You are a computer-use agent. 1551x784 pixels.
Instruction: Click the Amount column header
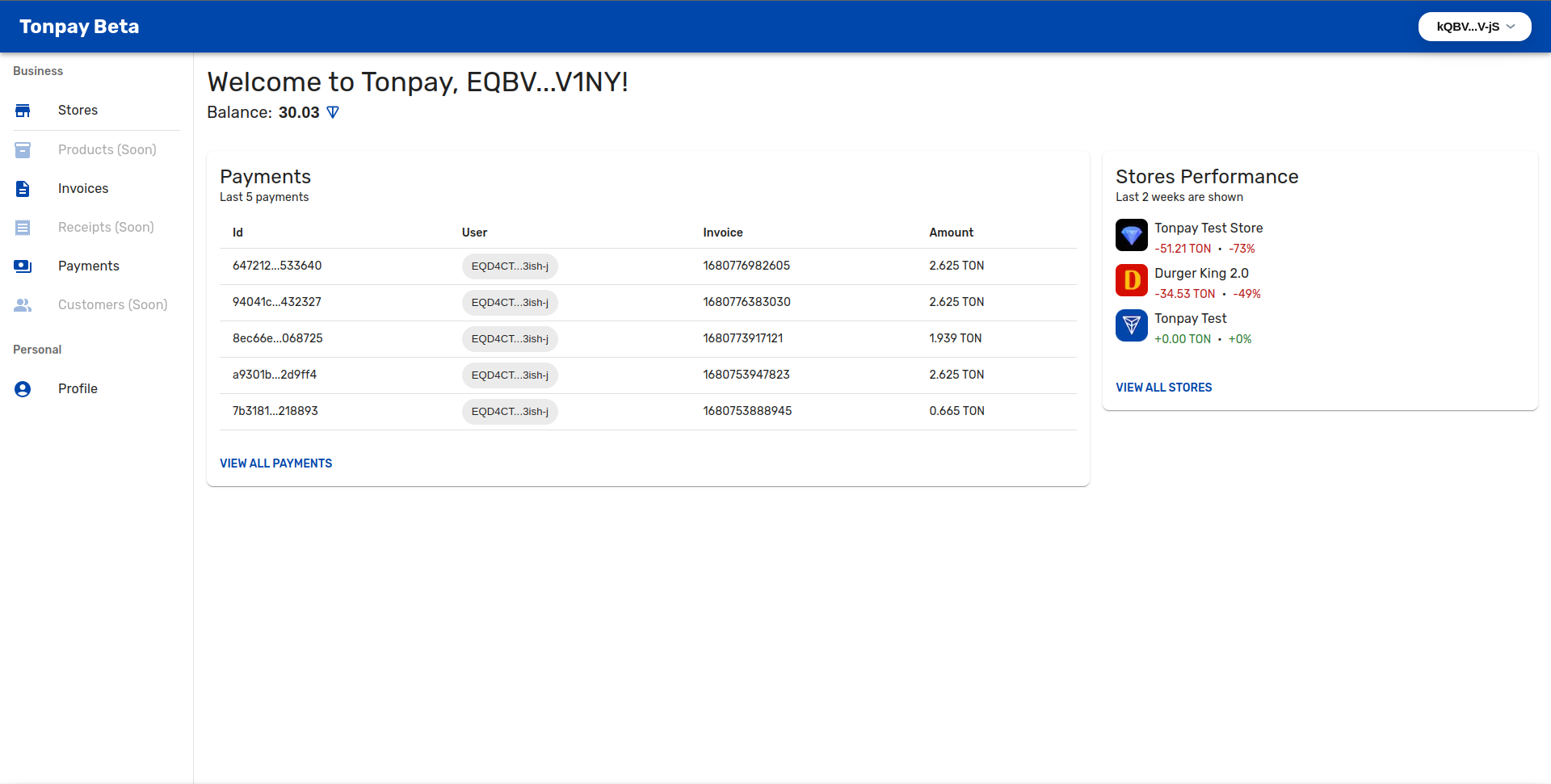(x=951, y=233)
